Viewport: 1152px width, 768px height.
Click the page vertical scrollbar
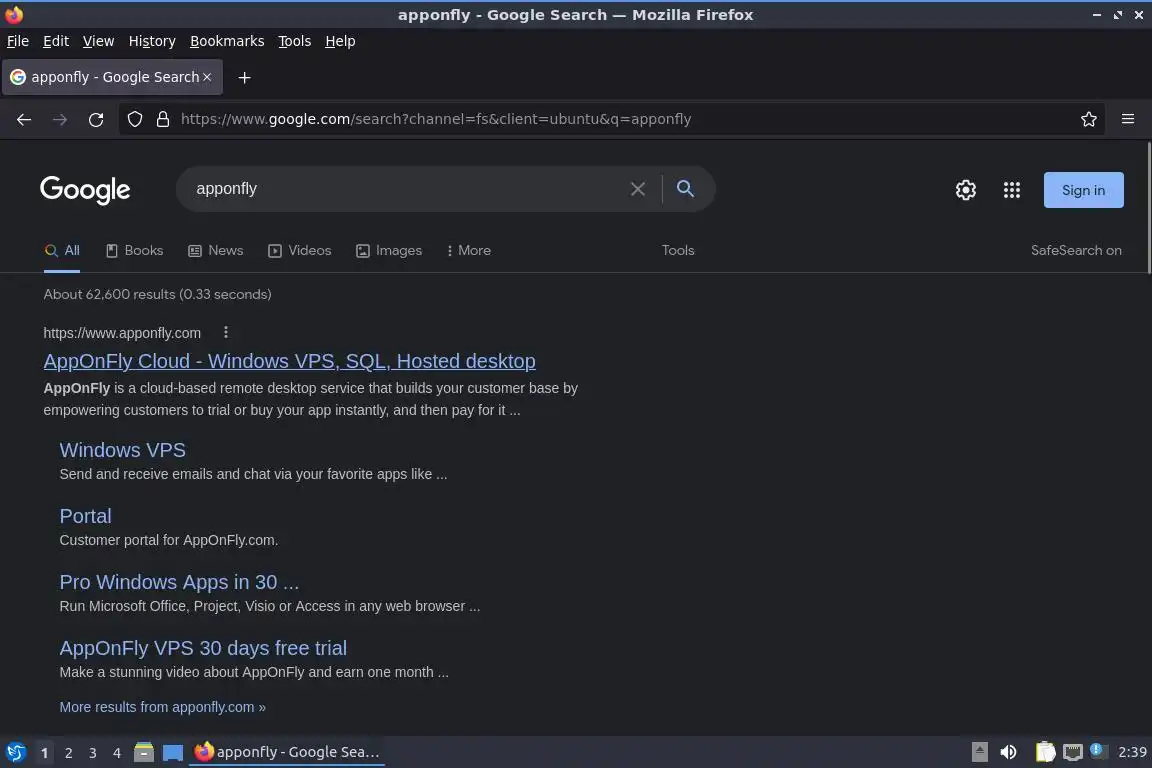point(1148,208)
